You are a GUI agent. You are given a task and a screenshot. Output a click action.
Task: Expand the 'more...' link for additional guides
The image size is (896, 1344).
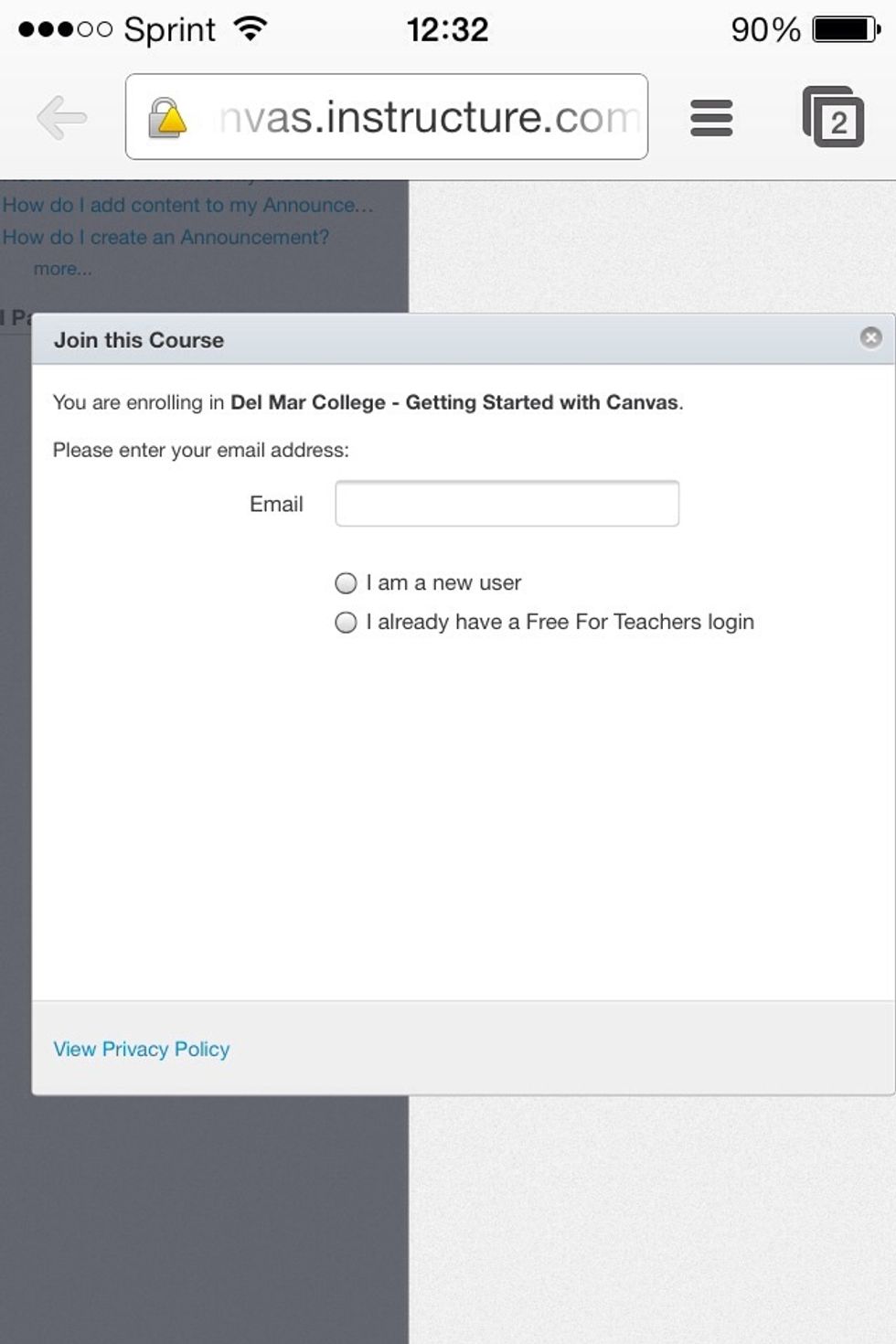[x=62, y=268]
